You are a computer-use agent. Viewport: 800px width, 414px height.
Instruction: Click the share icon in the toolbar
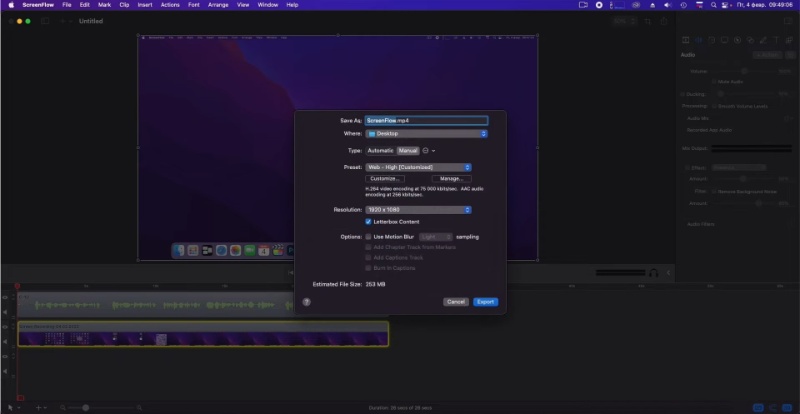click(x=664, y=21)
